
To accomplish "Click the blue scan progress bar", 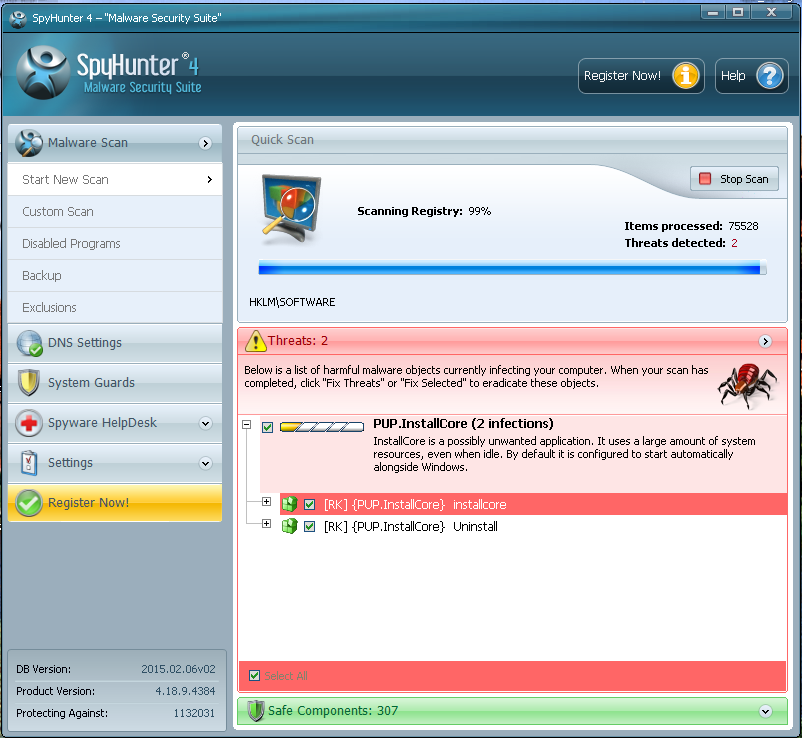I will (x=512, y=268).
